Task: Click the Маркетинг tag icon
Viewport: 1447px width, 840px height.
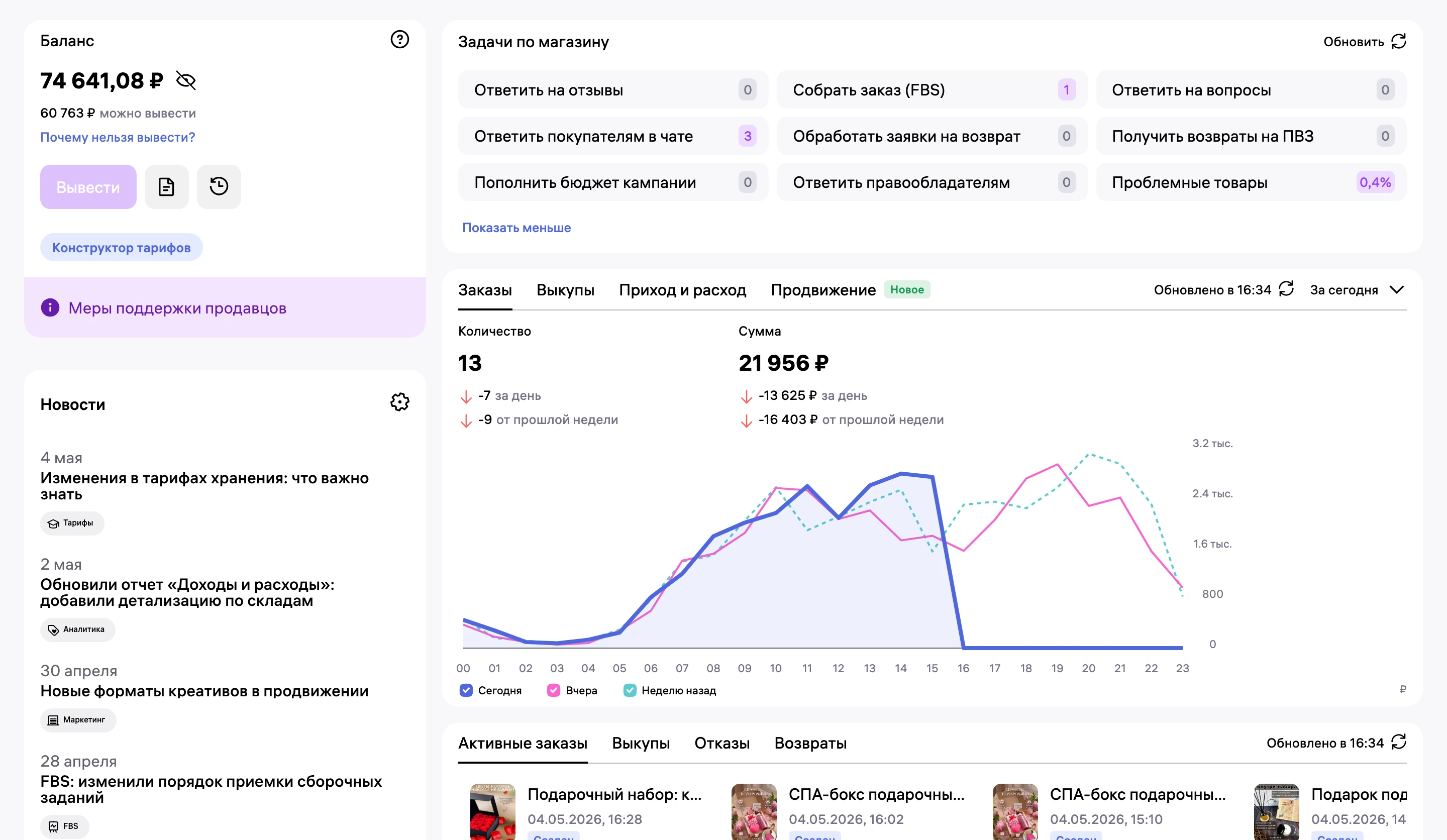Action: click(53, 720)
